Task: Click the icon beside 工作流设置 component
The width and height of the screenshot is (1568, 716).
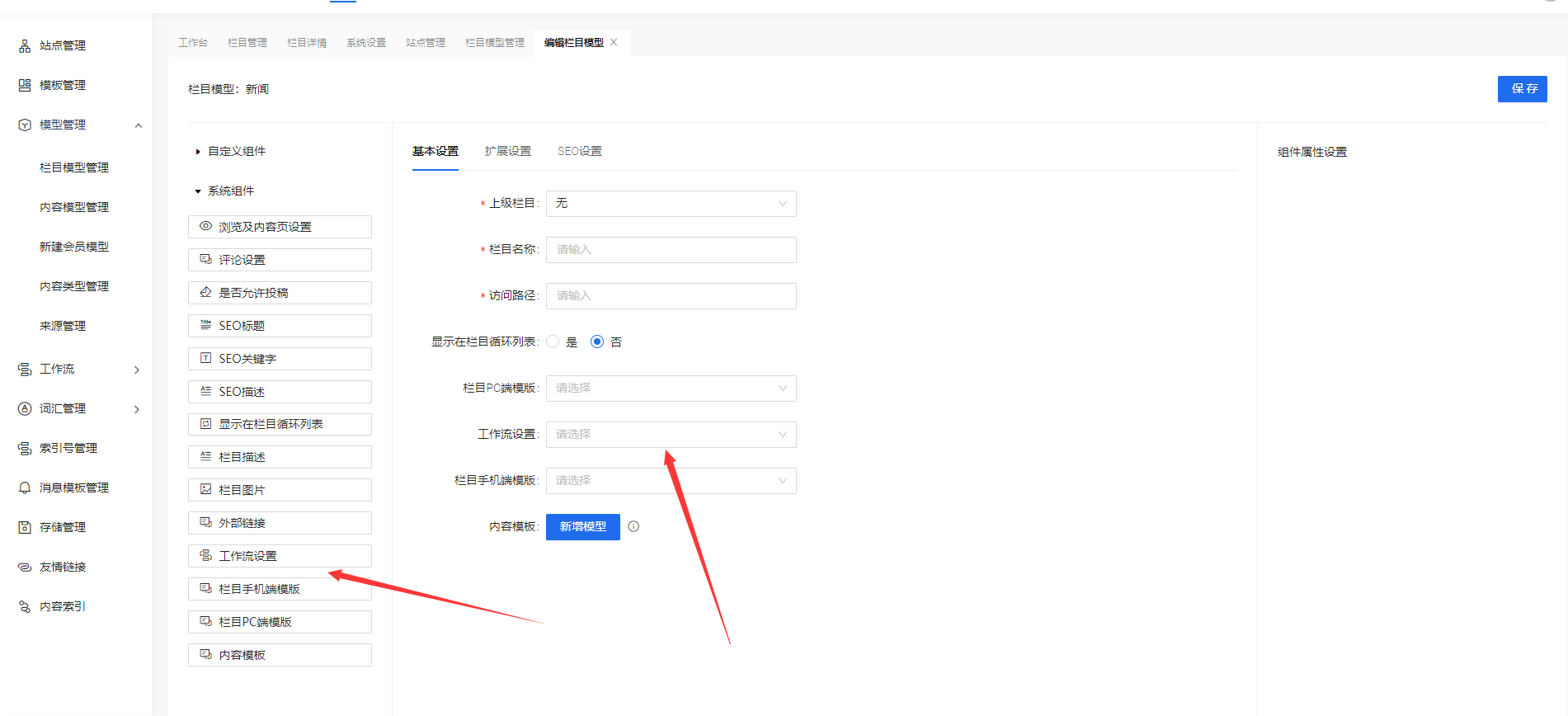Action: 206,555
